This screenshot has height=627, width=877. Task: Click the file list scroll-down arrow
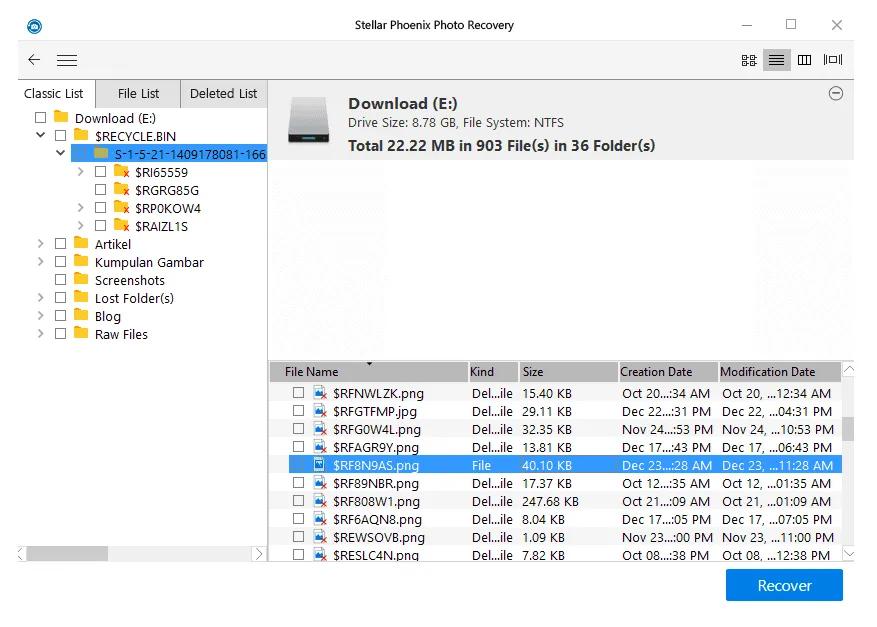click(x=848, y=554)
